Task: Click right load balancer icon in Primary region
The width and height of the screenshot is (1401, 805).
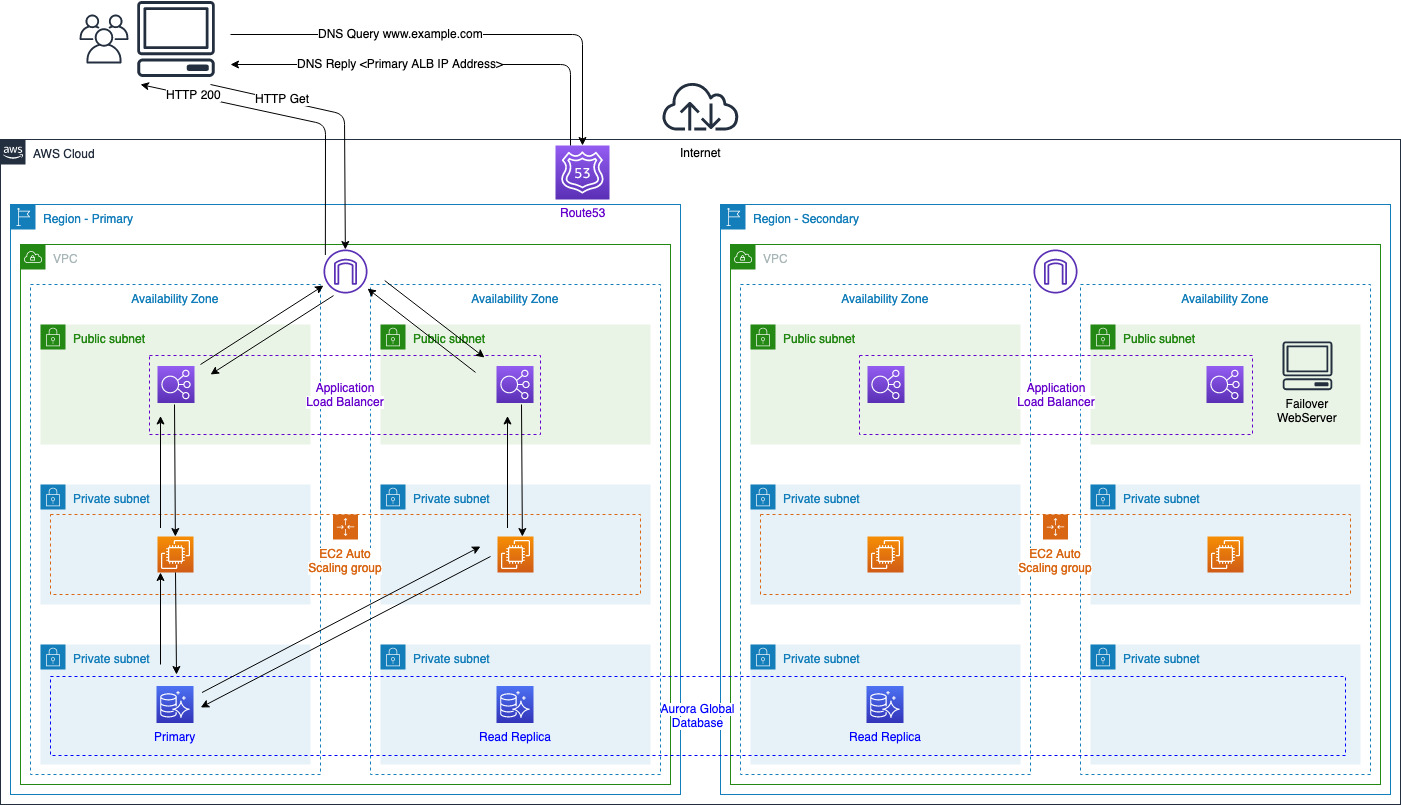Action: click(515, 384)
